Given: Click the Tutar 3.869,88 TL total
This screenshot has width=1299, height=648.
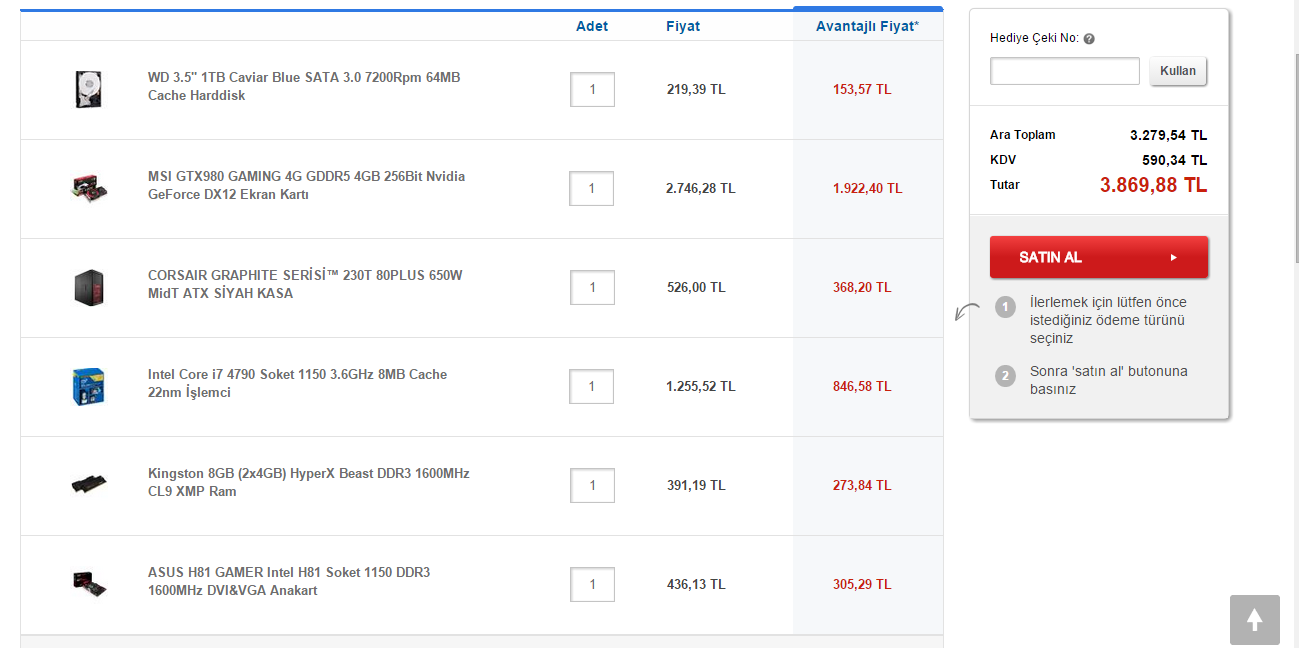Looking at the screenshot, I should click(x=1154, y=185).
